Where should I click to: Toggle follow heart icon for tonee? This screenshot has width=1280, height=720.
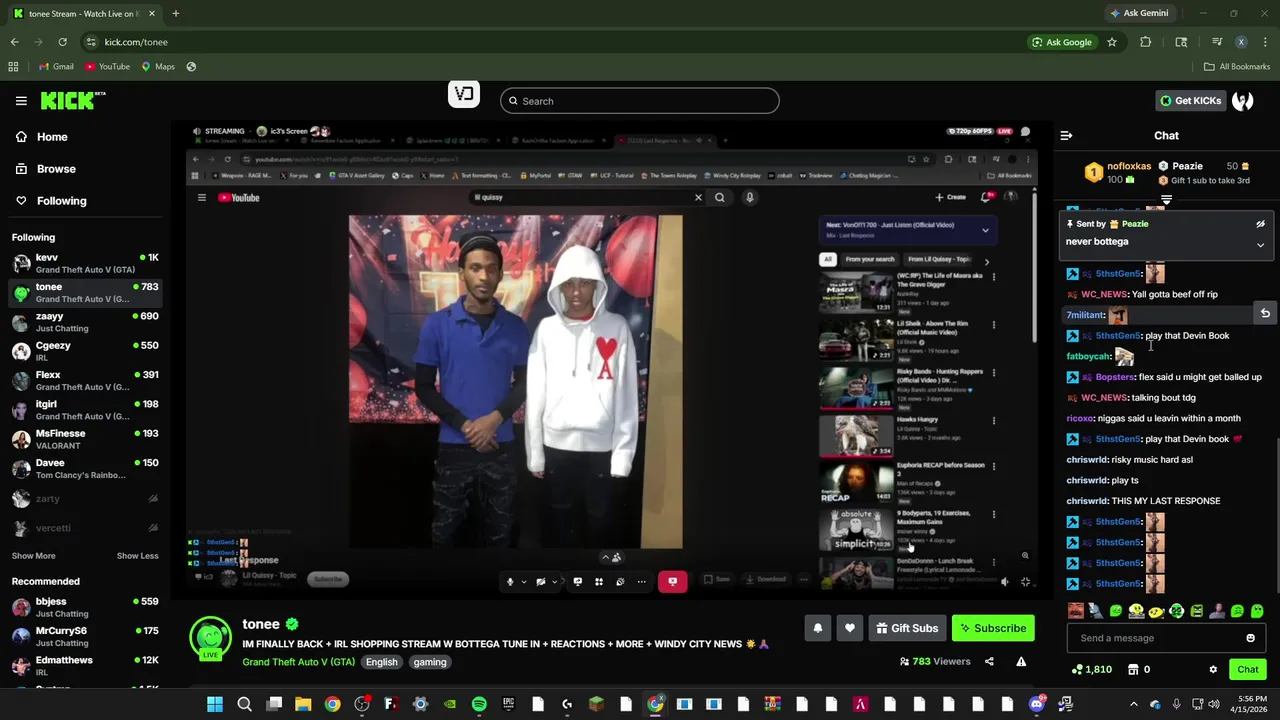(850, 628)
